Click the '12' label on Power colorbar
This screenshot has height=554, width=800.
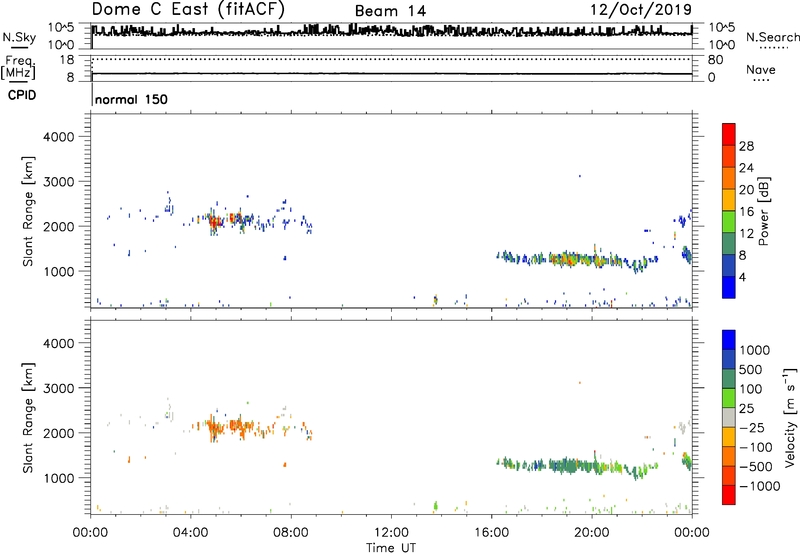tap(746, 234)
